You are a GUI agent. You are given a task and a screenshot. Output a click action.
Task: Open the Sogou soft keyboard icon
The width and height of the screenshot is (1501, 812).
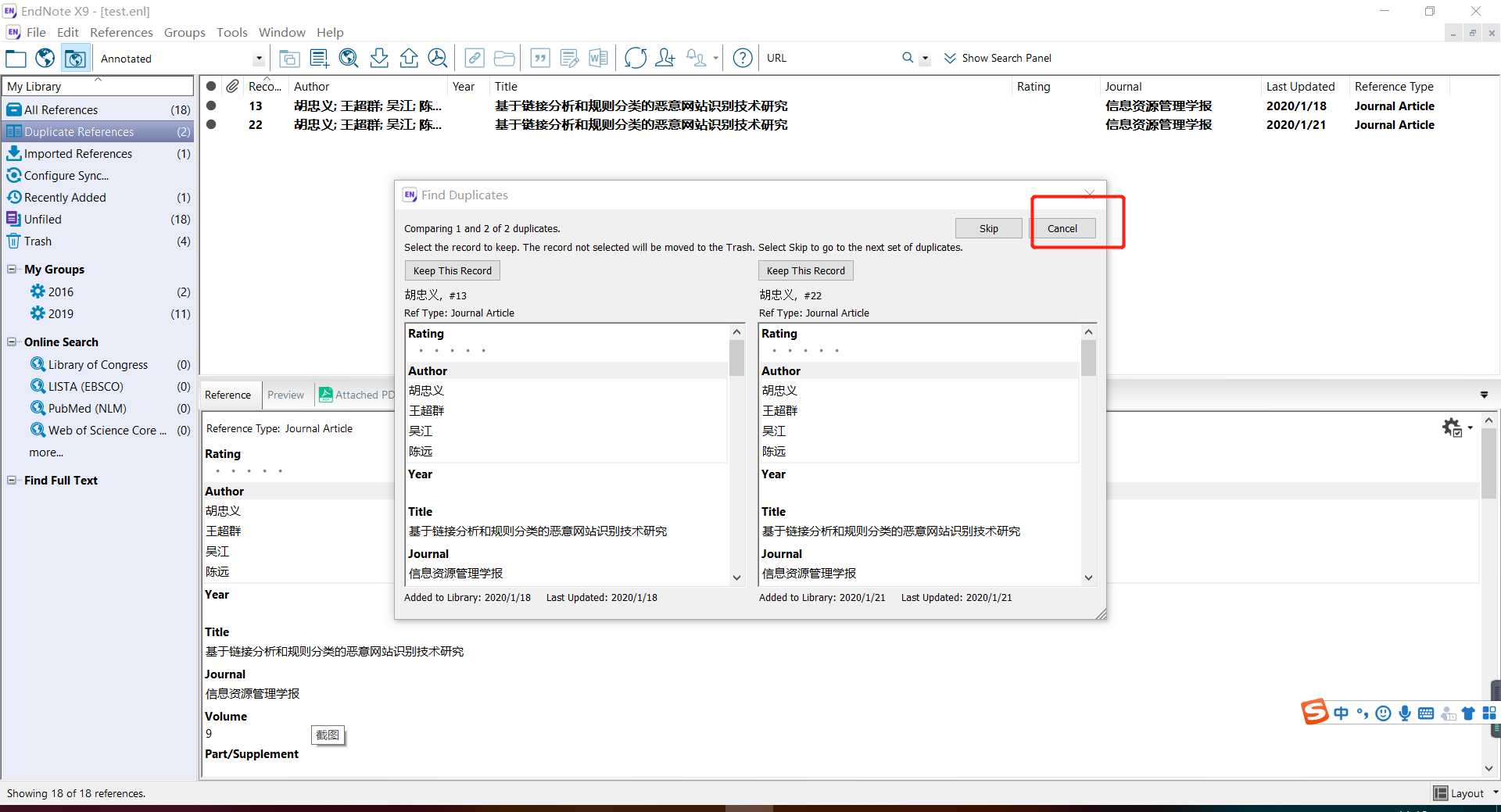pyautogui.click(x=1426, y=713)
